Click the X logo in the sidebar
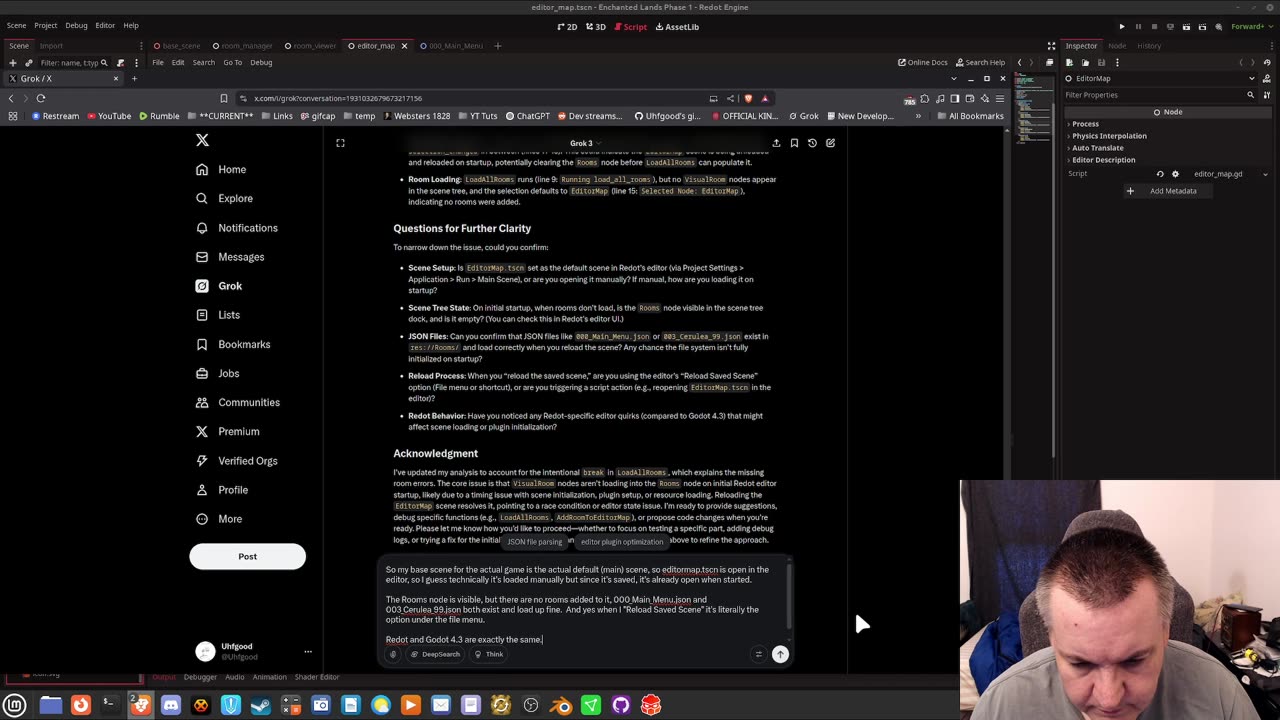Image resolution: width=1280 pixels, height=720 pixels. 202,141
